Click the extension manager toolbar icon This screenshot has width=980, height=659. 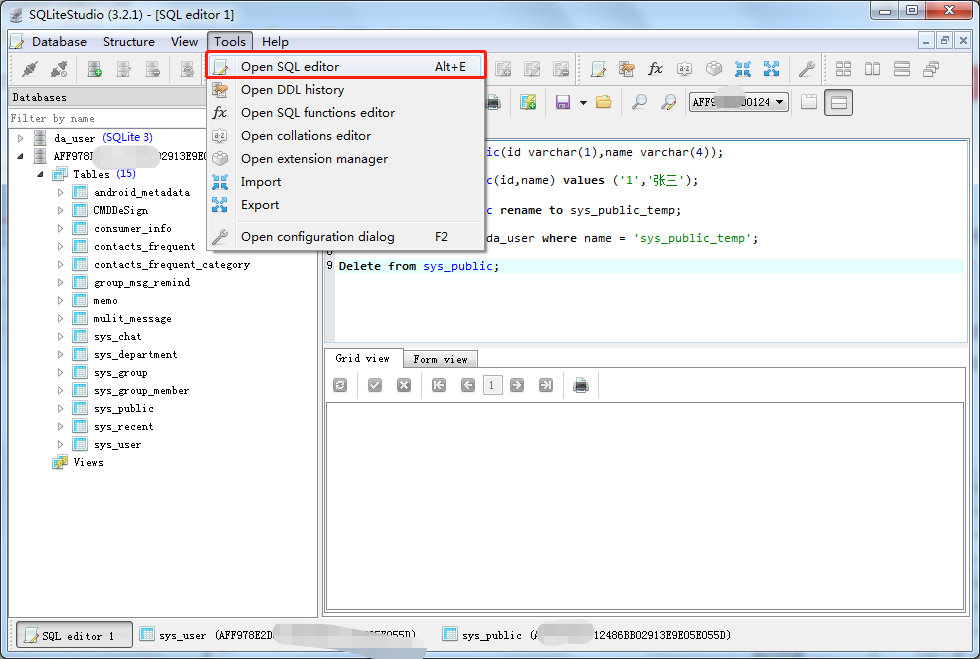(714, 69)
